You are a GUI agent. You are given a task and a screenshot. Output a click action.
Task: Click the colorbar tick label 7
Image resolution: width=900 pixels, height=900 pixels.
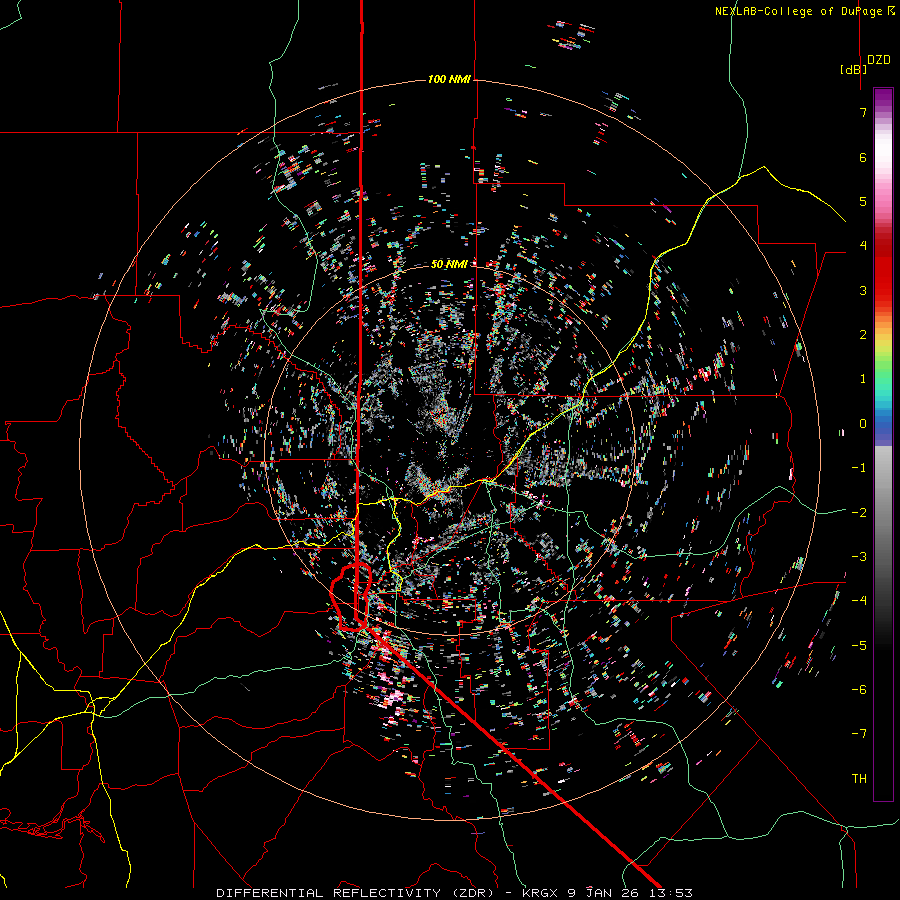[863, 112]
